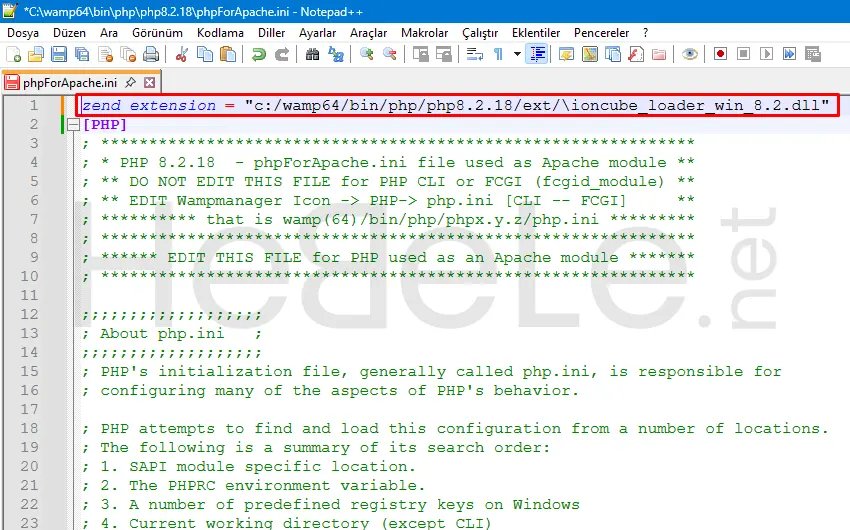The height and width of the screenshot is (530, 850).
Task: Click the 'The PHPRC environment variable' line
Action: tap(254, 486)
